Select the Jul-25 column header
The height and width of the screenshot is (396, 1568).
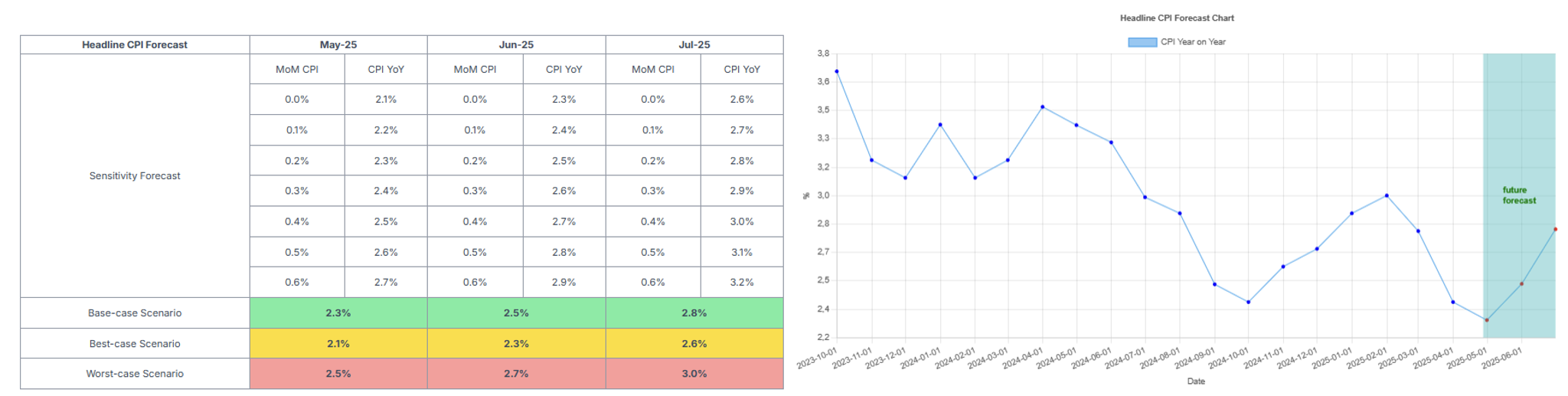(694, 44)
